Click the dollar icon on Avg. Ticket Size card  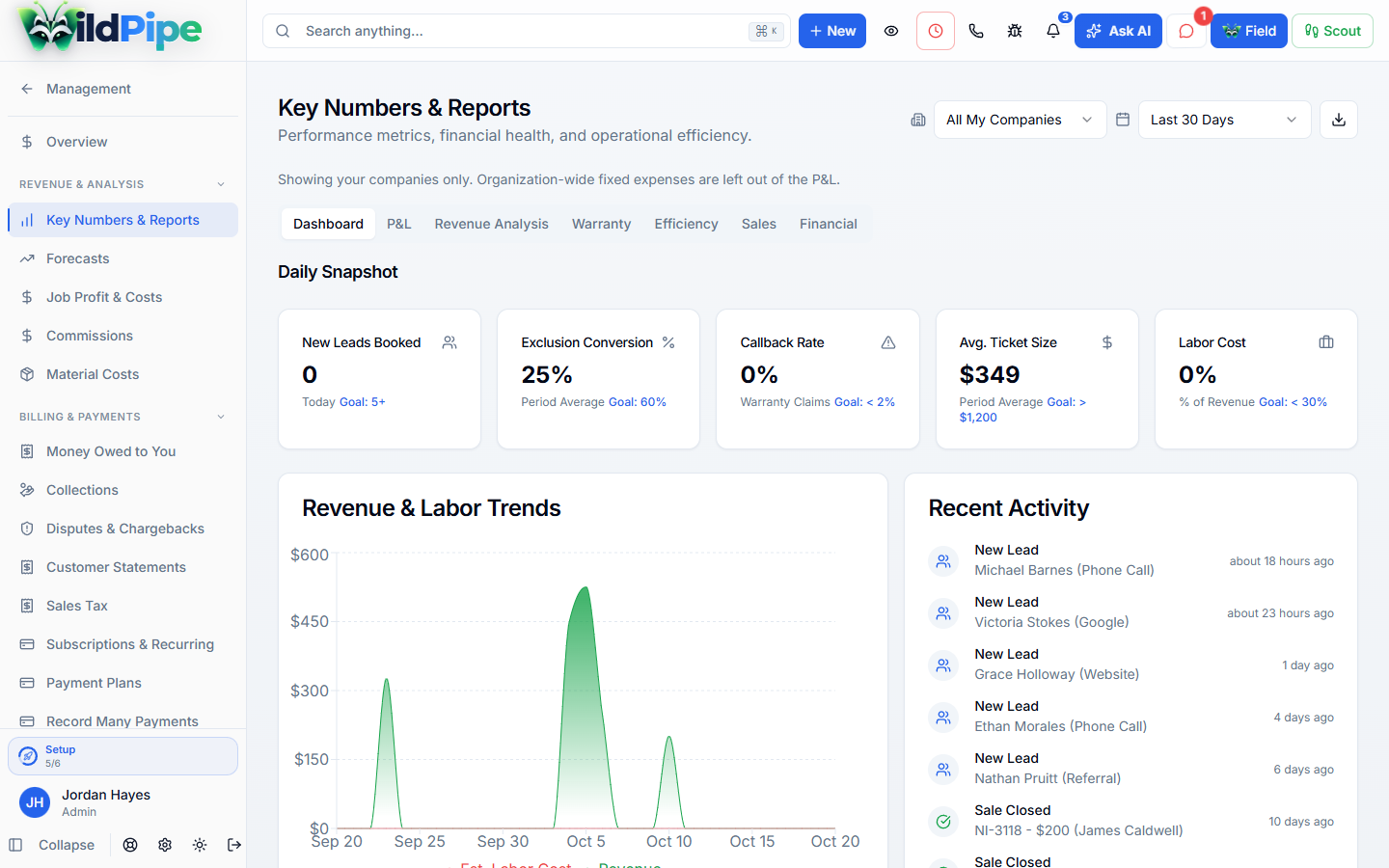click(1107, 342)
